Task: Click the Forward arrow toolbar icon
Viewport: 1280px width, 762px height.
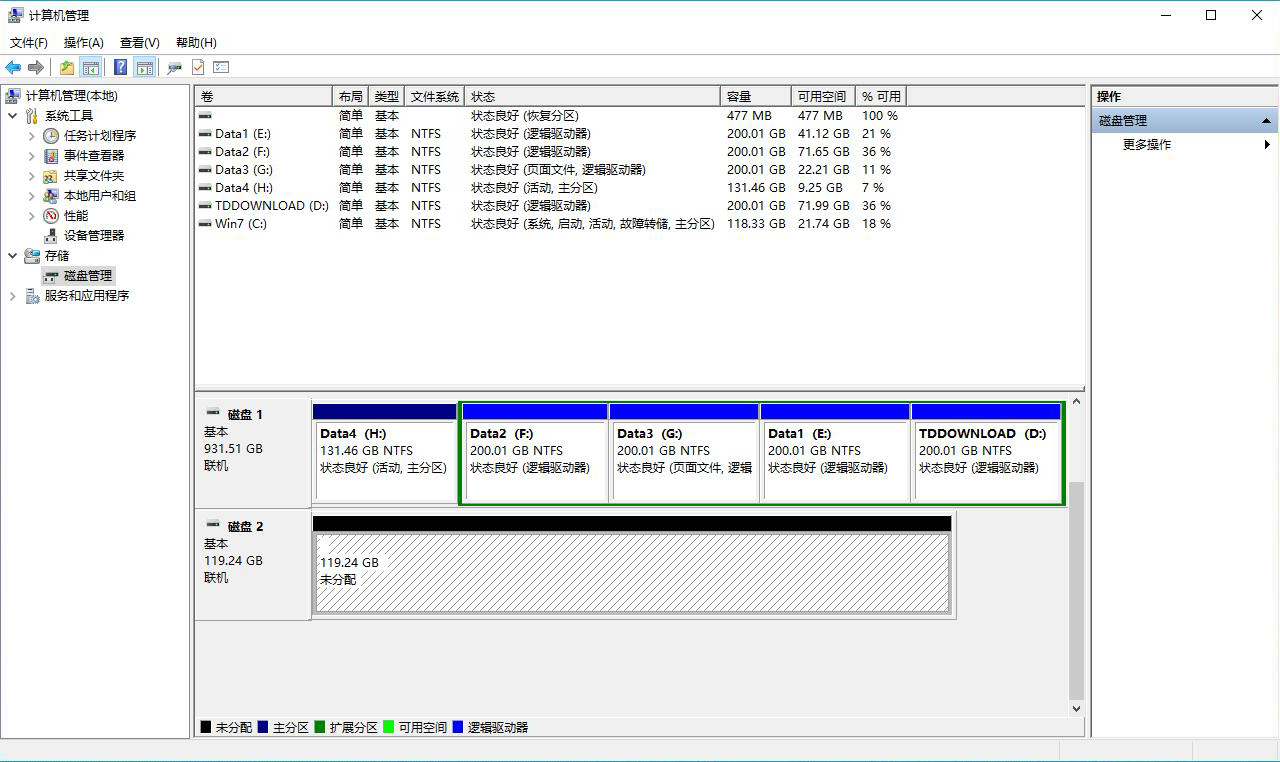Action: coord(36,67)
